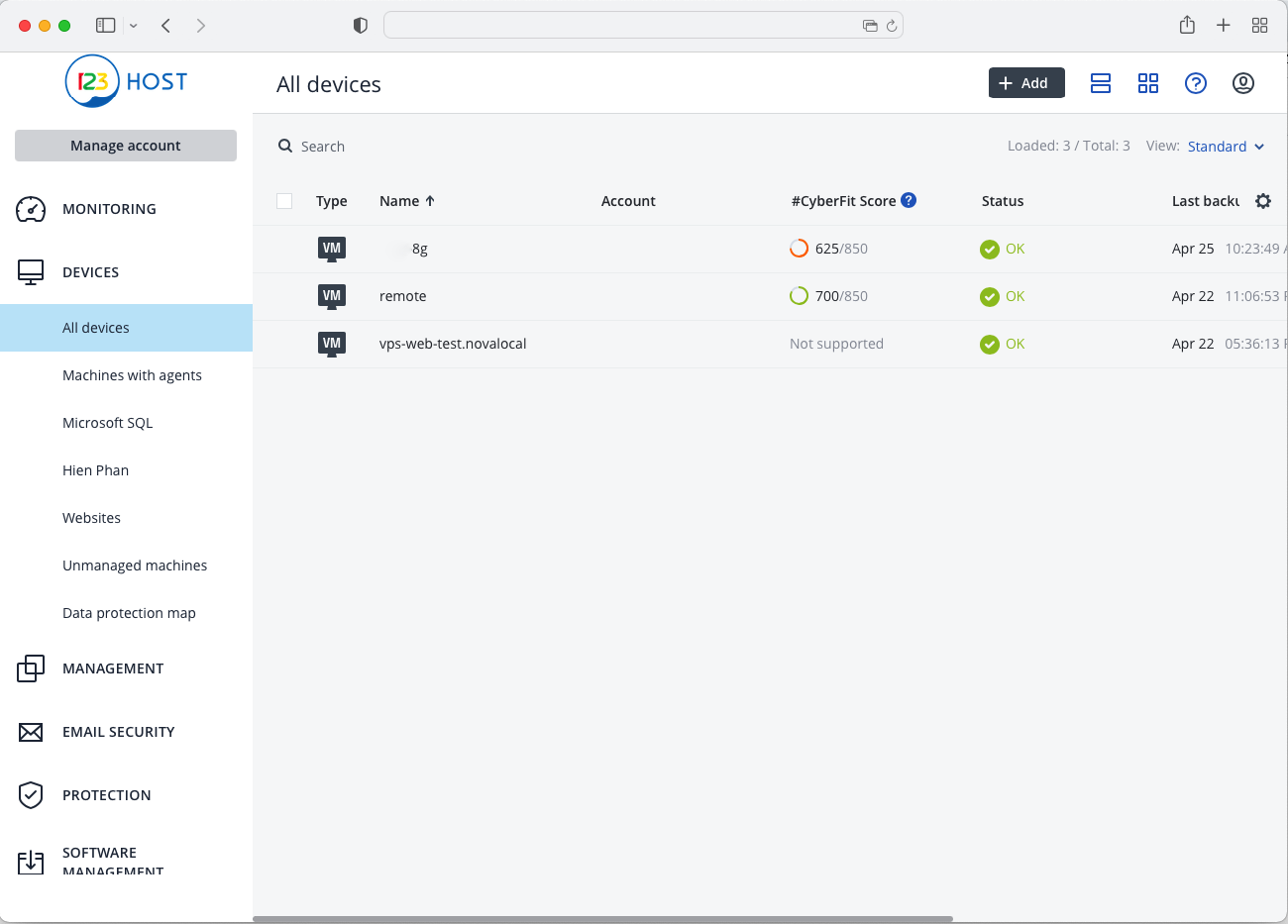Open table column settings gear
The height and width of the screenshot is (924, 1288).
pos(1262,201)
